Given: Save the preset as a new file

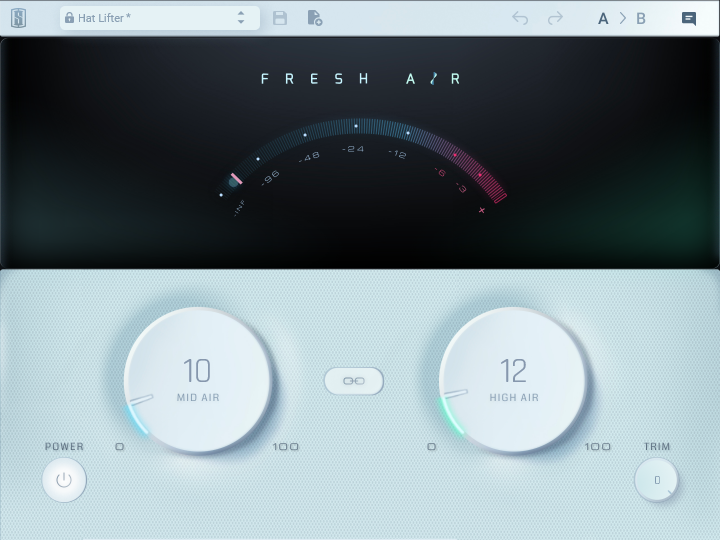Looking at the screenshot, I should (315, 18).
